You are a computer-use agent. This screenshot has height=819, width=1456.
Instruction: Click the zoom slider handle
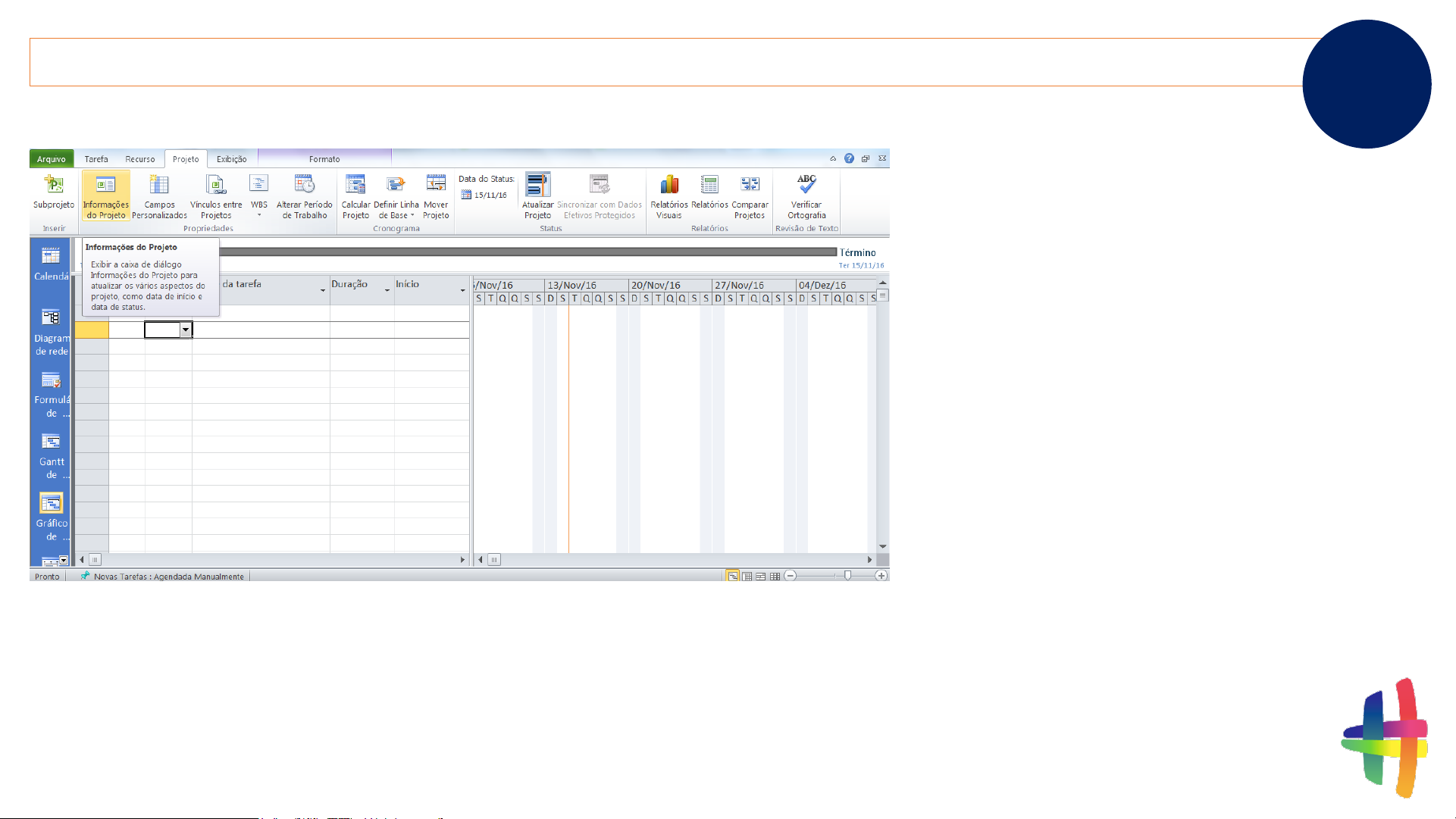pyautogui.click(x=847, y=576)
